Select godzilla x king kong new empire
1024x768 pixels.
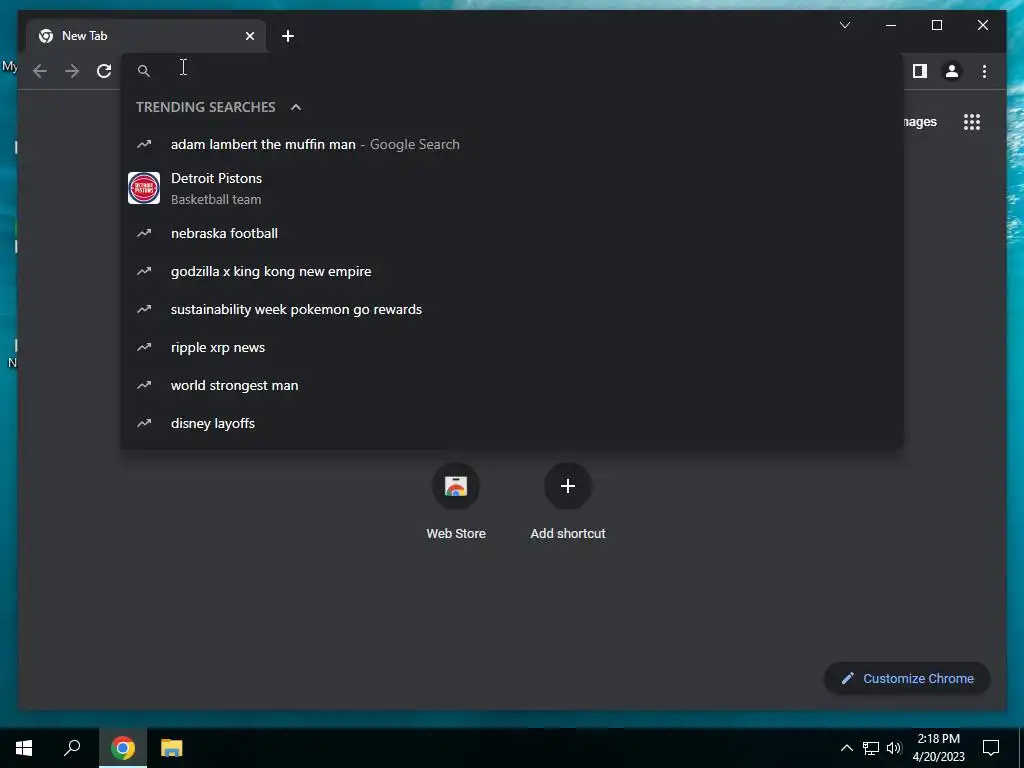512,271
